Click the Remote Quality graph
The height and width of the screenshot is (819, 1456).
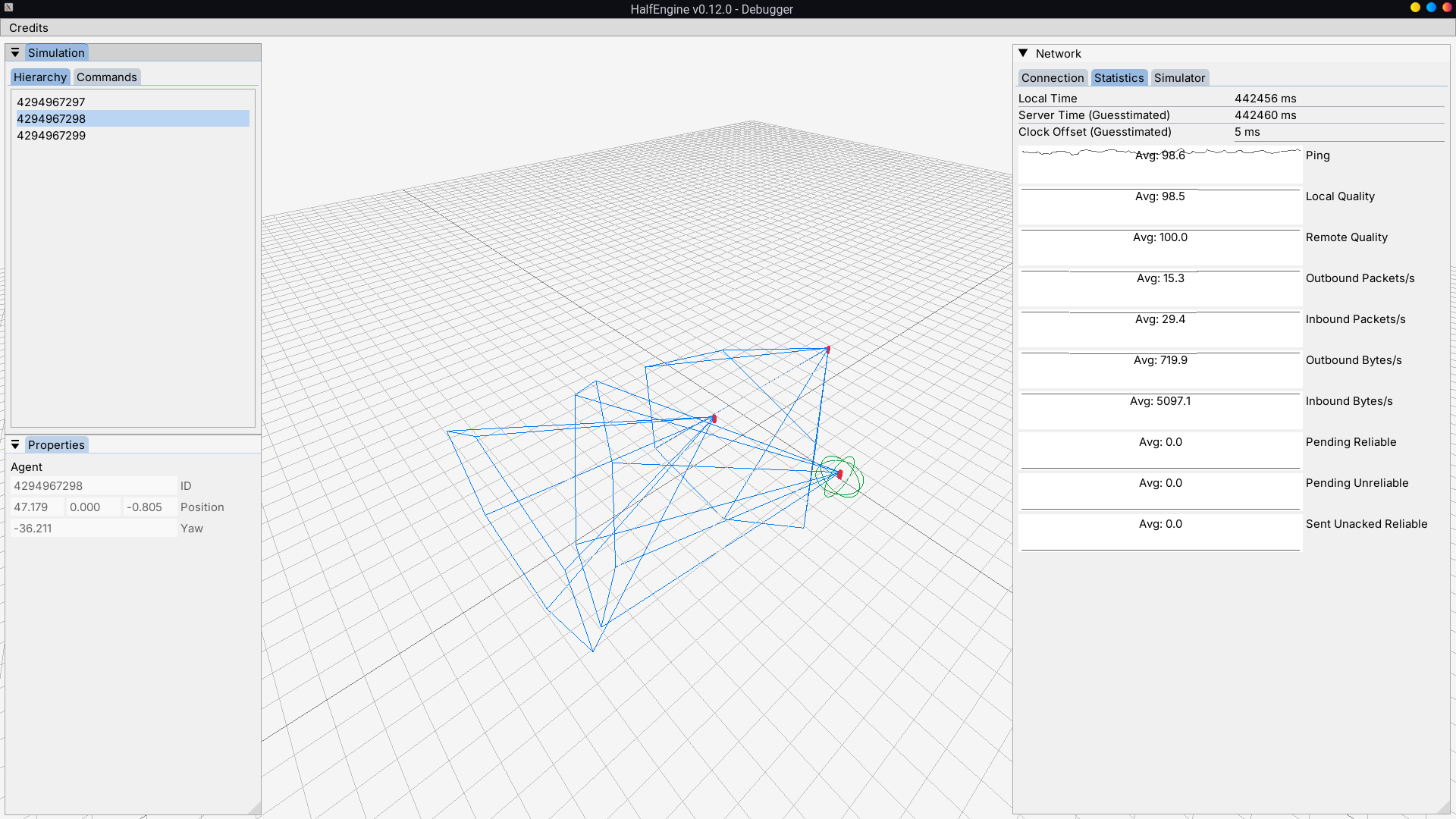pos(1160,247)
